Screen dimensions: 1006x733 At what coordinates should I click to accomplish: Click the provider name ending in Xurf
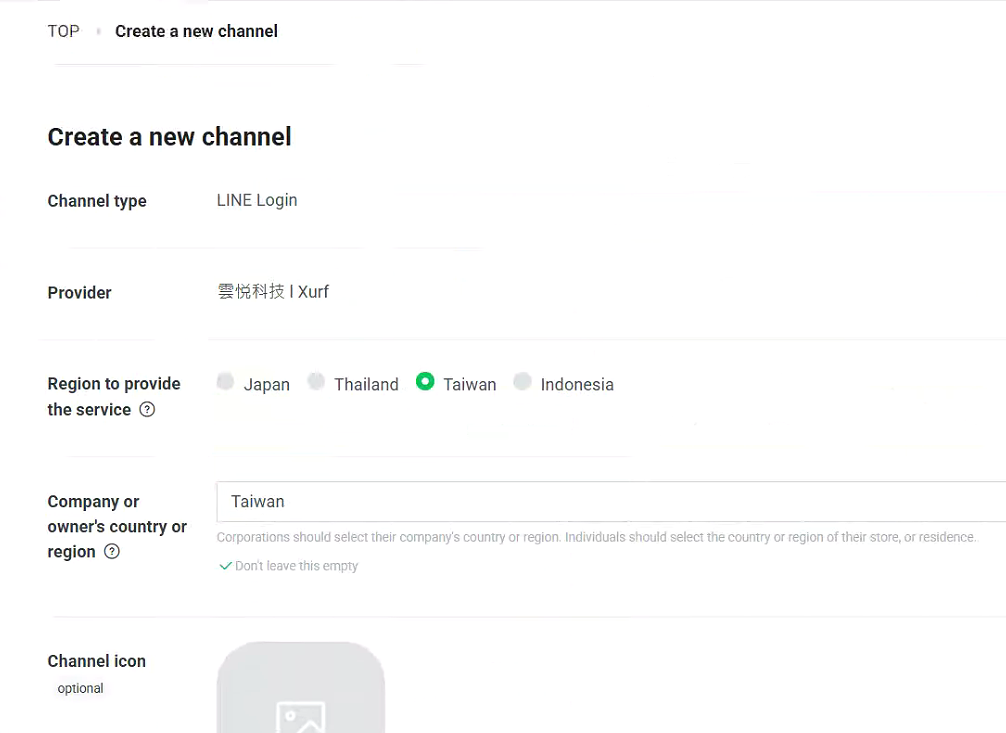coord(273,292)
